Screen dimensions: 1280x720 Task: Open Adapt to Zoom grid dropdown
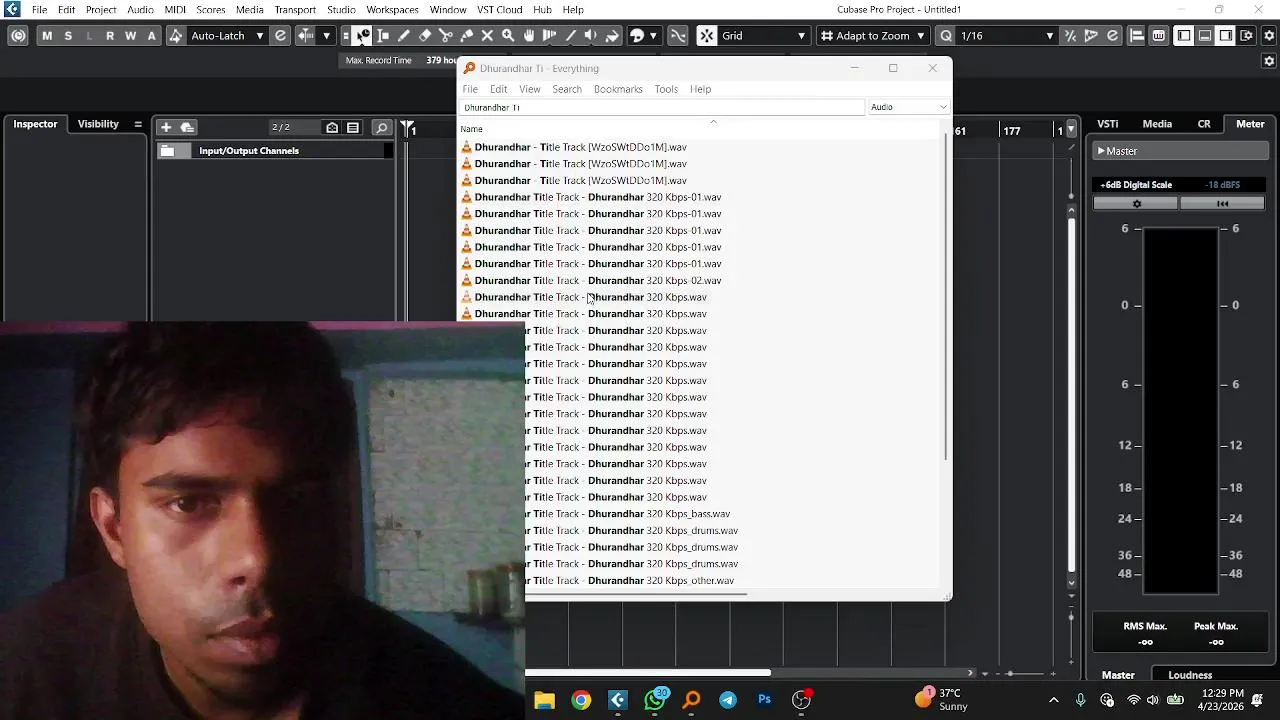[x=873, y=35]
